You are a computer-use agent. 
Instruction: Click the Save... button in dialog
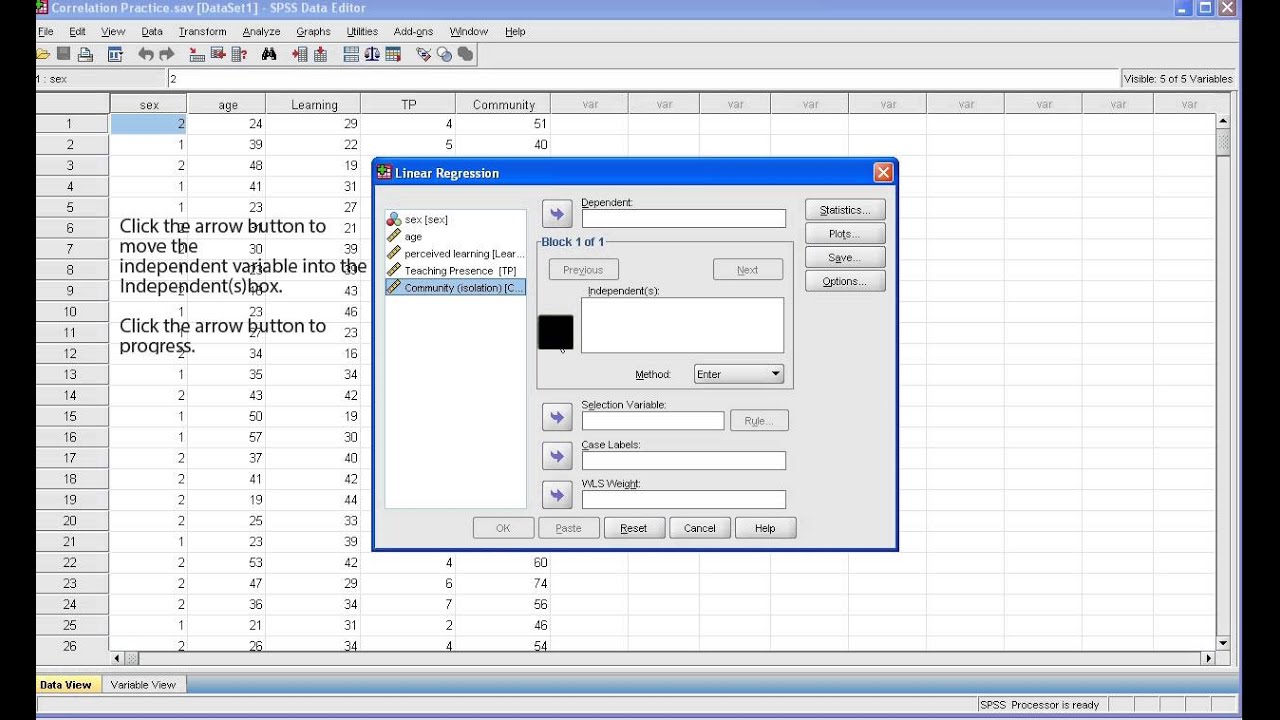coord(845,258)
